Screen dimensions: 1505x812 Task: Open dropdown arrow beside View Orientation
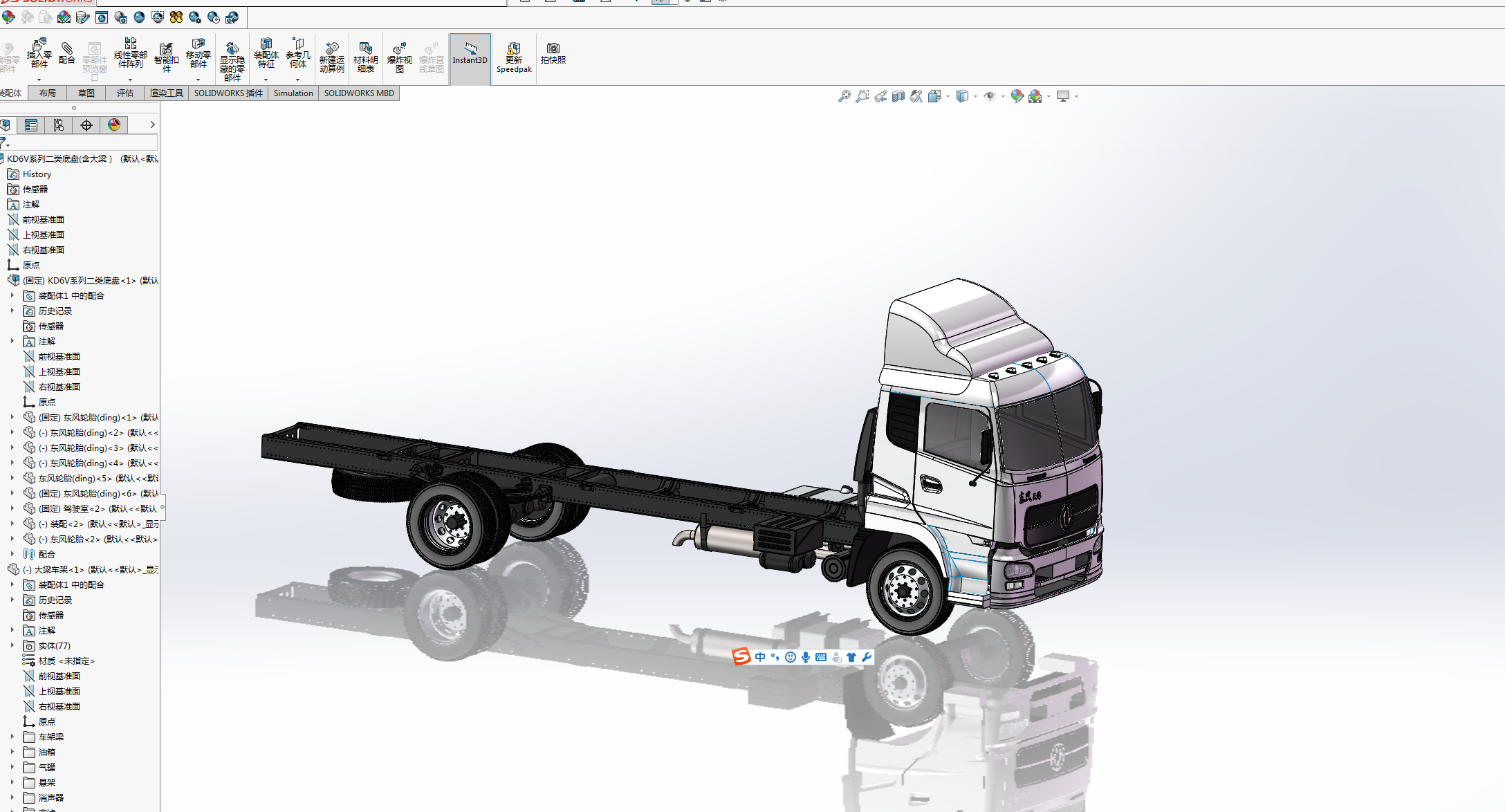click(x=948, y=97)
